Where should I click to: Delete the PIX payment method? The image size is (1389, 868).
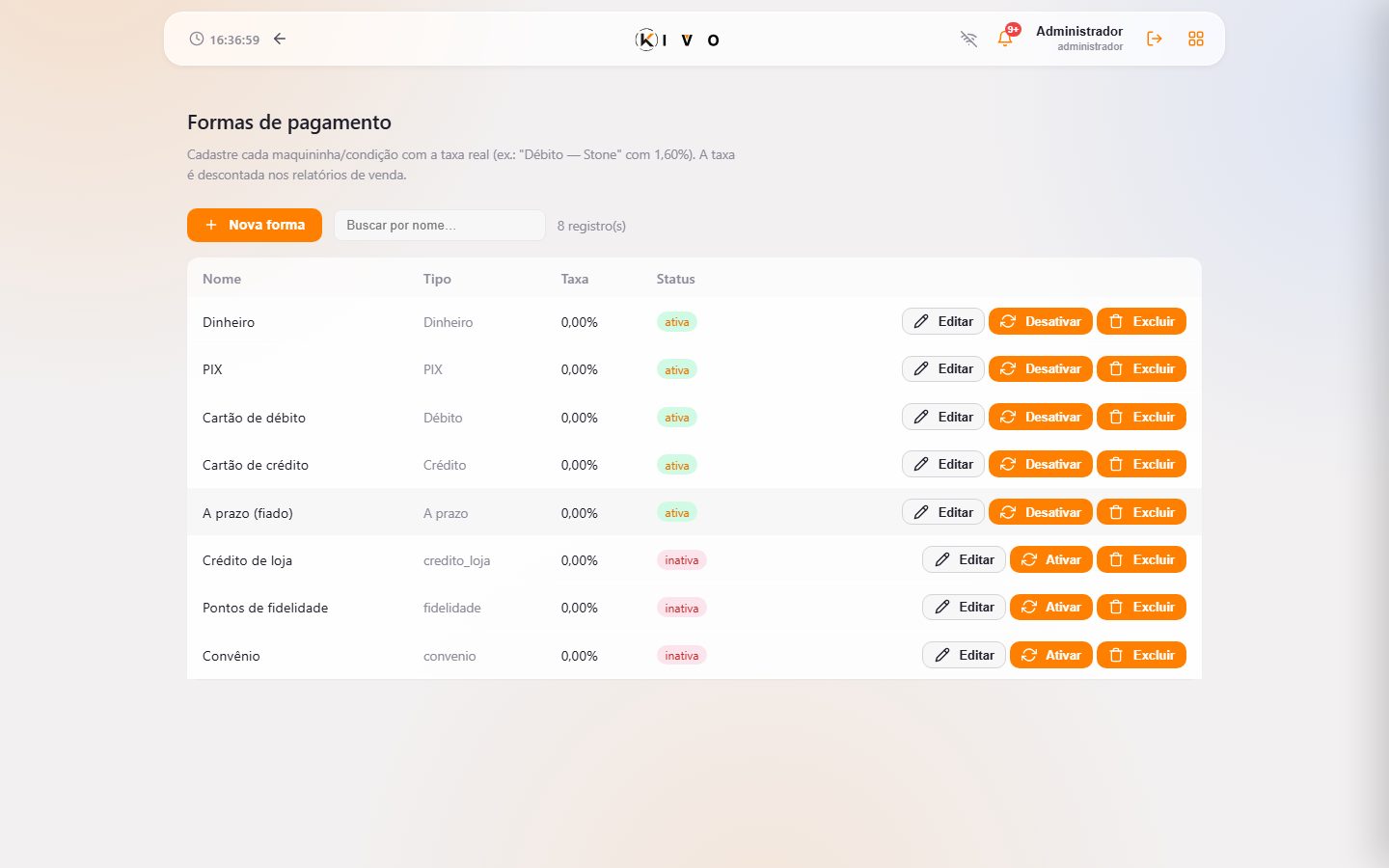[x=1141, y=368]
